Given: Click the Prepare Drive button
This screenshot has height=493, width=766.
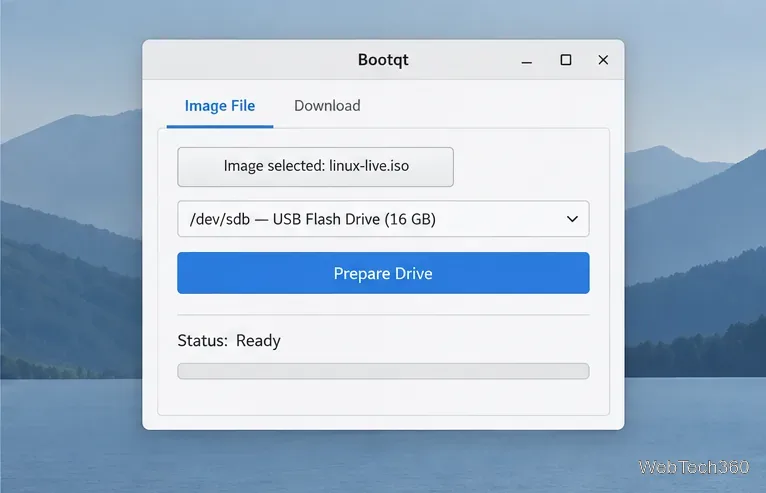Looking at the screenshot, I should click(x=383, y=273).
